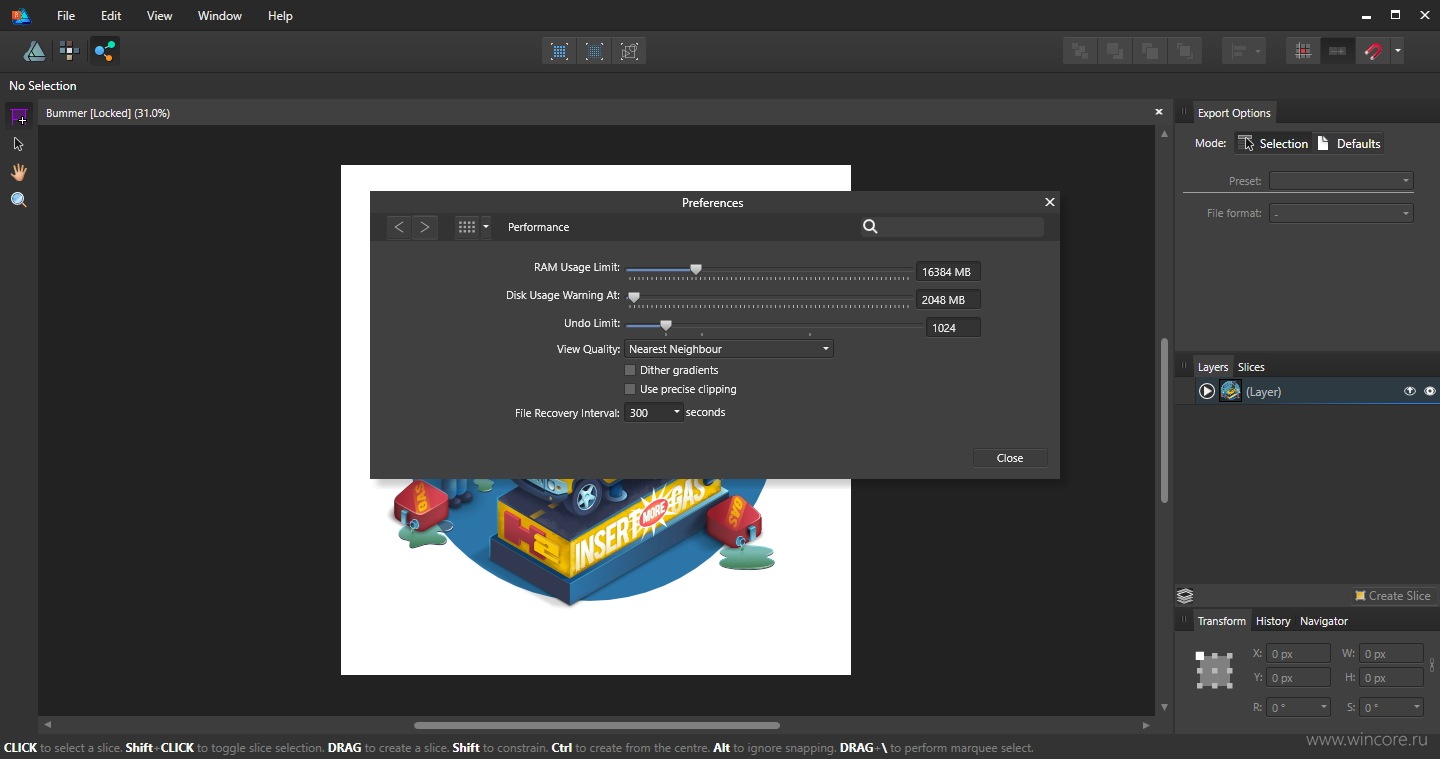1440x759 pixels.
Task: Open the Preset dropdown in Export Options
Action: tap(1341, 181)
